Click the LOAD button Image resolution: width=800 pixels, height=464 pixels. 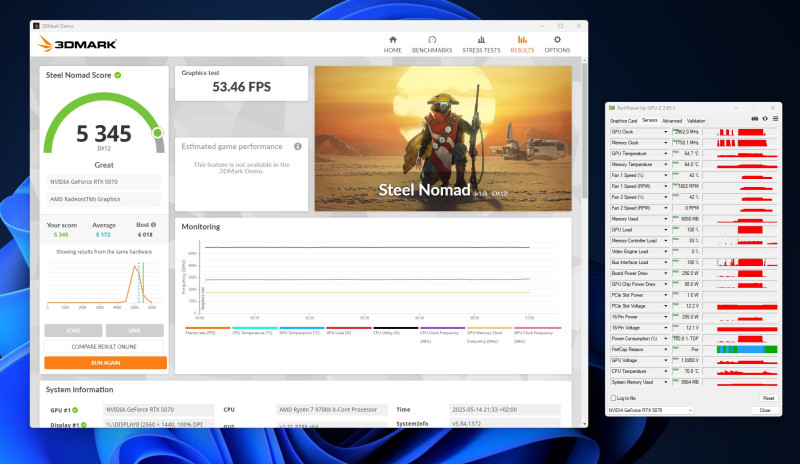(73, 330)
